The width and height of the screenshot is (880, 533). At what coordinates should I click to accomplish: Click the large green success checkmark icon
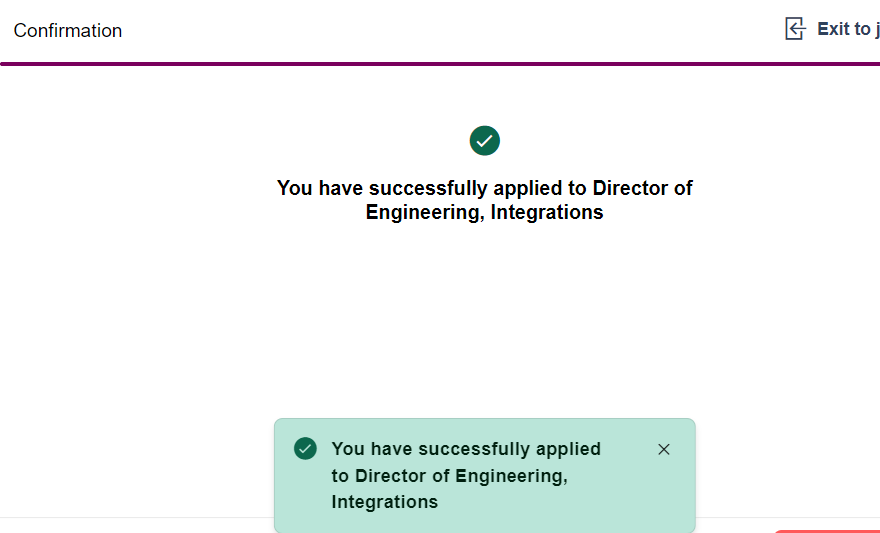tap(484, 141)
